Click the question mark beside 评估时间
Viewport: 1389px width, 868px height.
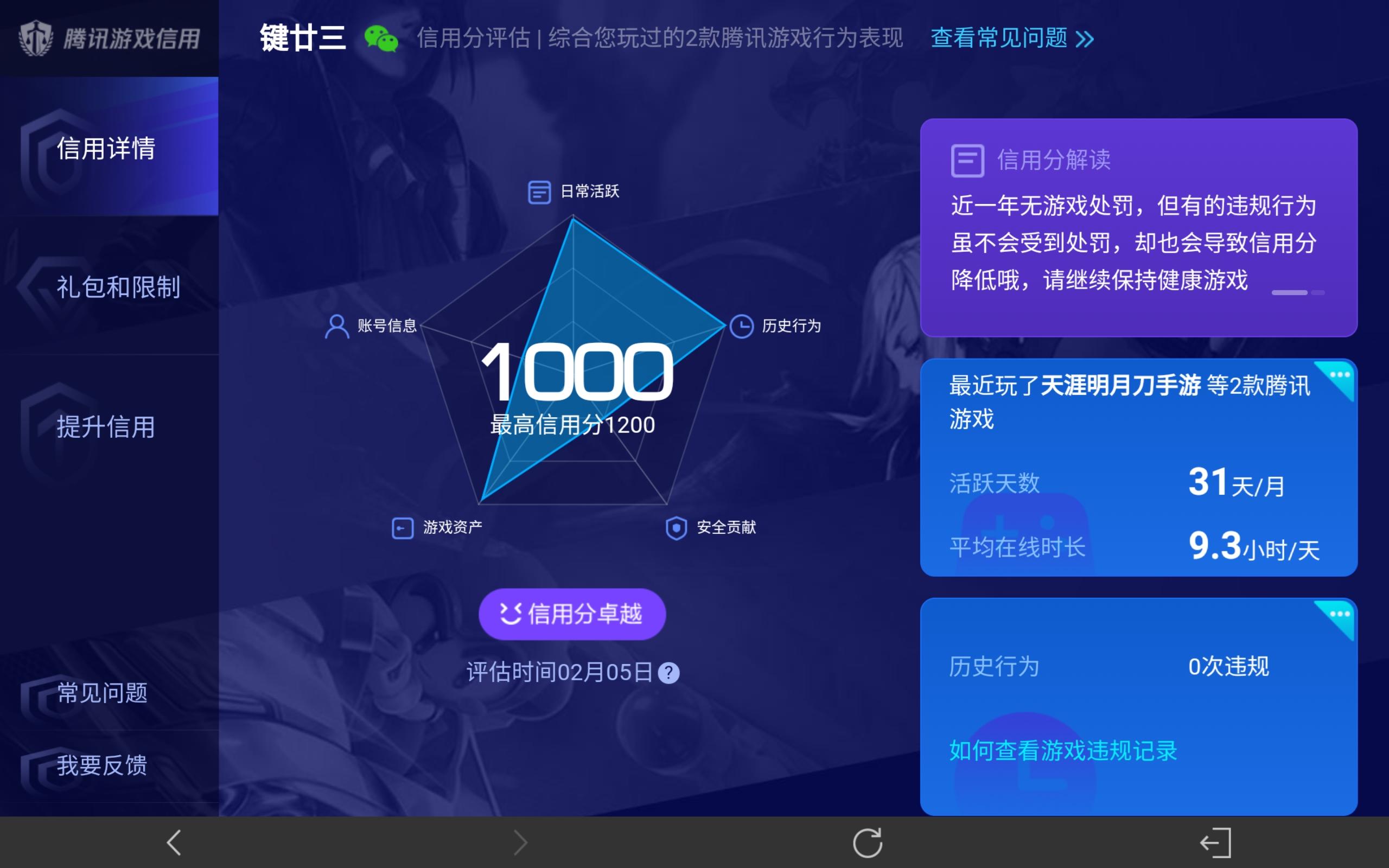tap(668, 673)
